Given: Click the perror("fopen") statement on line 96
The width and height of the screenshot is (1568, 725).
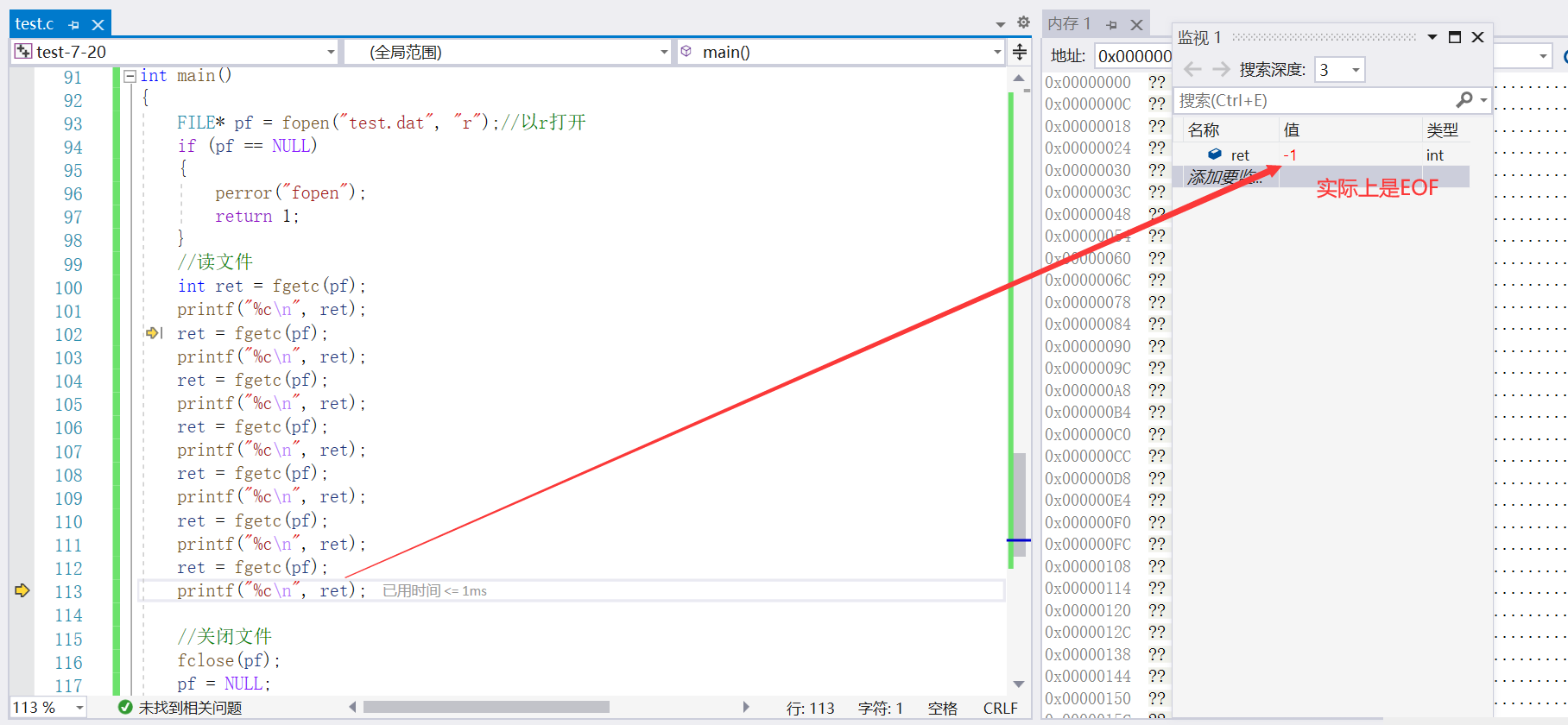Looking at the screenshot, I should tap(291, 193).
